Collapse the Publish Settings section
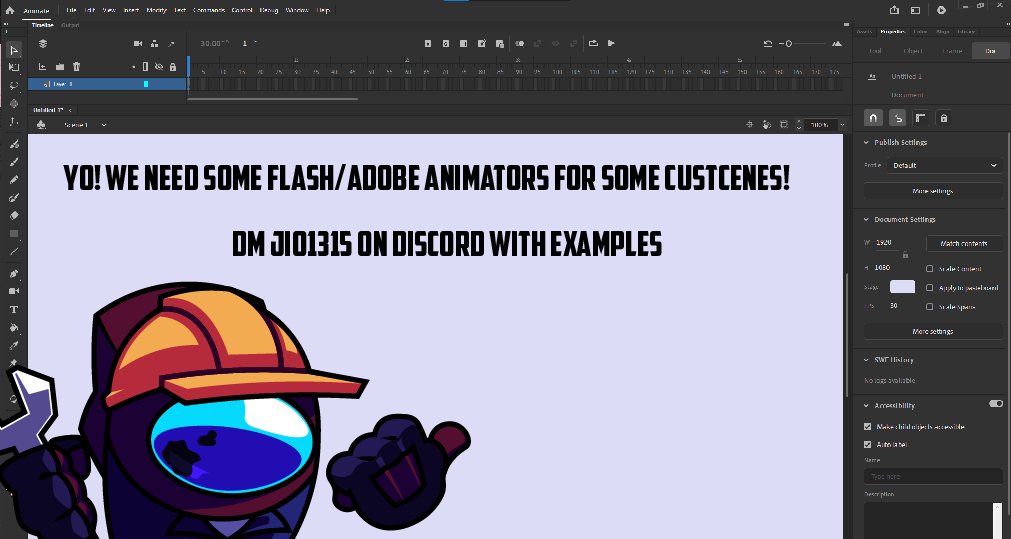The width and height of the screenshot is (1011, 539). tap(867, 142)
